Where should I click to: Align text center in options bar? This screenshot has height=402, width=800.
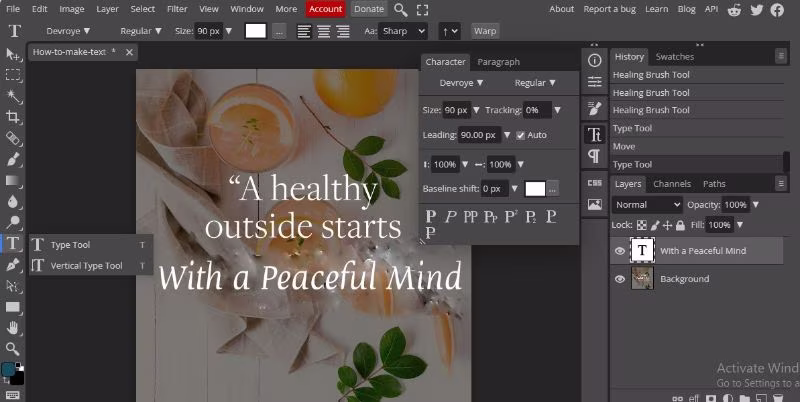point(323,31)
